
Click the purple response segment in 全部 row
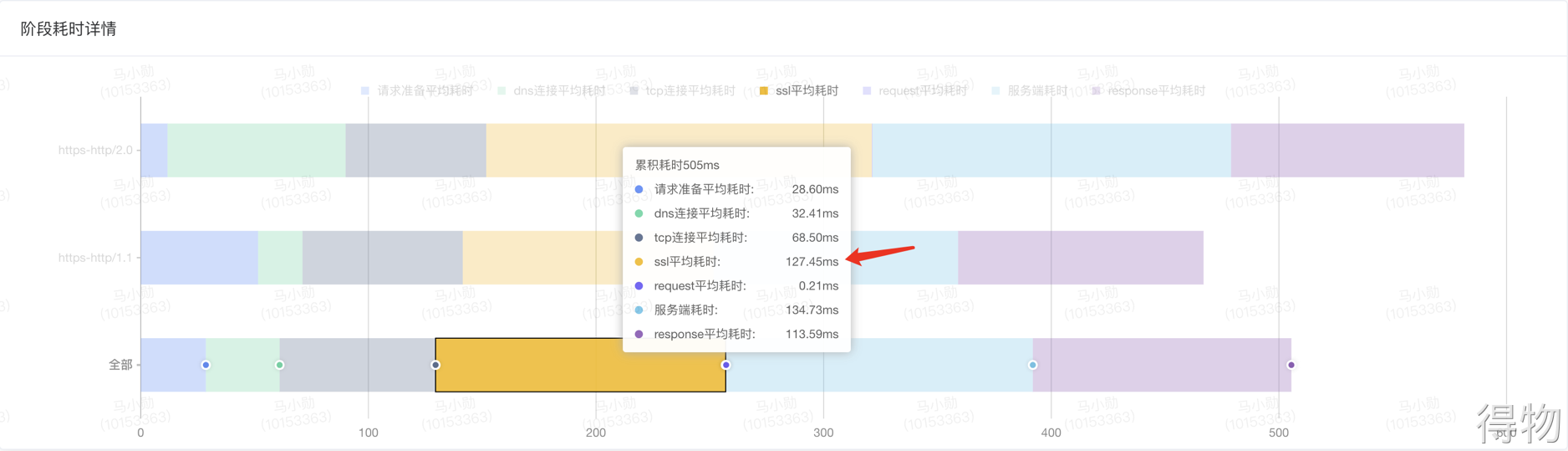pos(1162,365)
